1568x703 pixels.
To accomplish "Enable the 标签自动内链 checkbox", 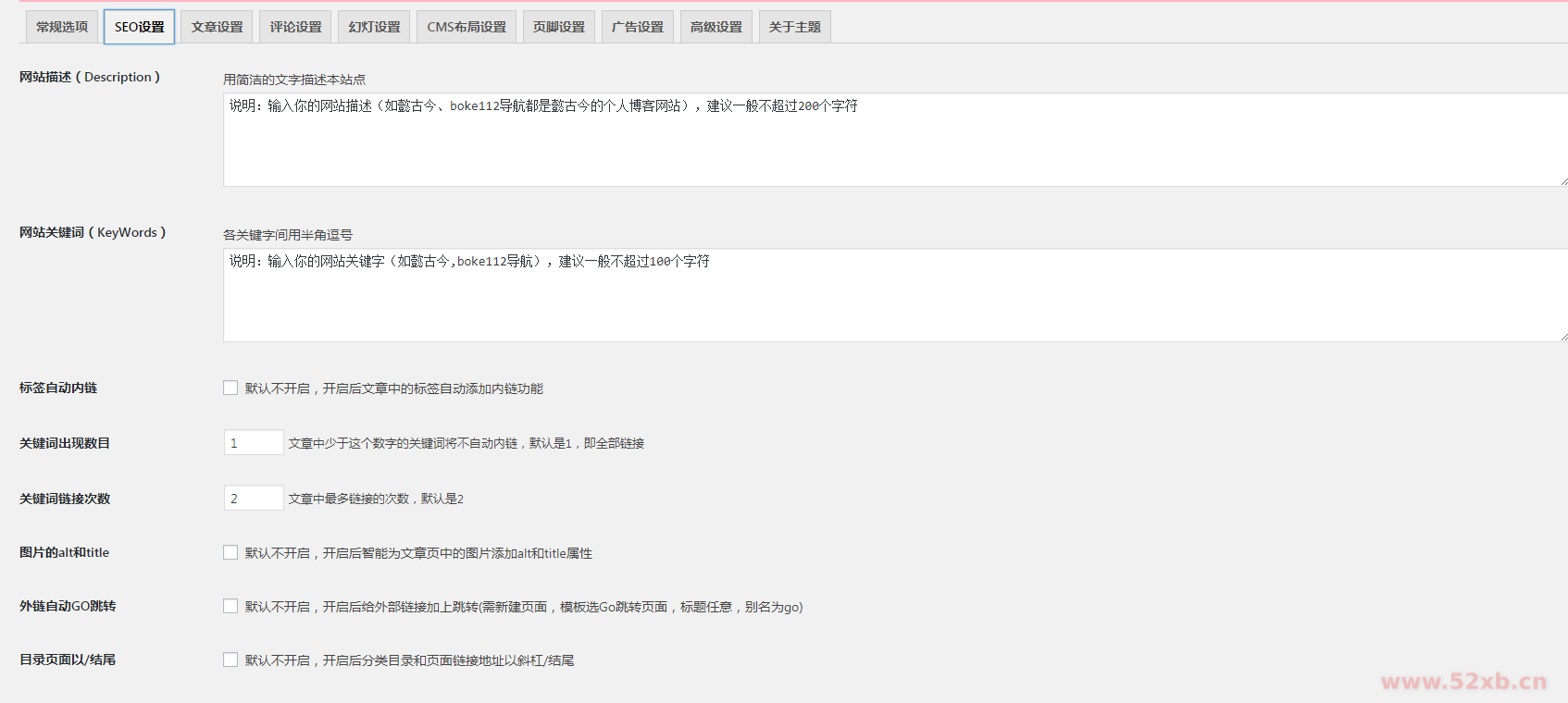I will pyautogui.click(x=230, y=388).
